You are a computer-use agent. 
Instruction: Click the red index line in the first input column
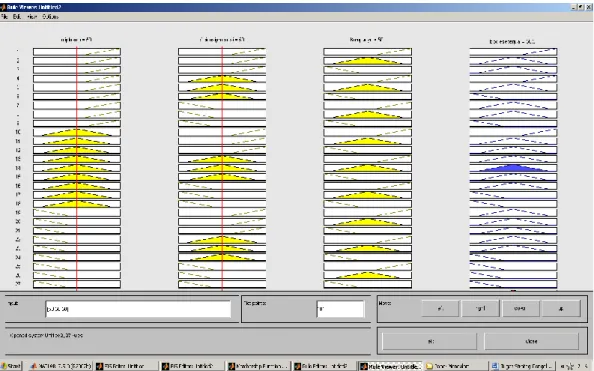tap(77, 169)
